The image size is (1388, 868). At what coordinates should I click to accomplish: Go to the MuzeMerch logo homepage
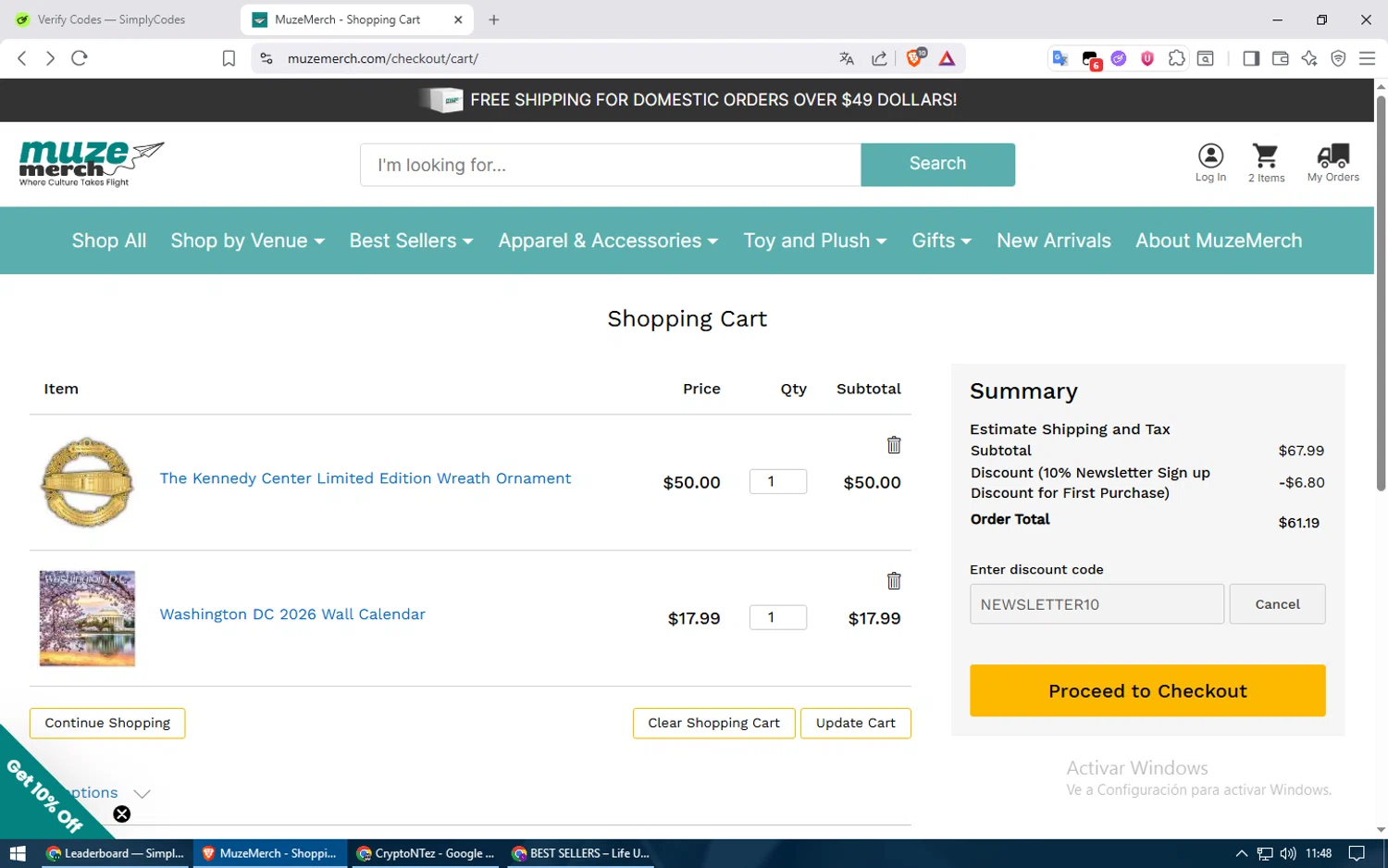tap(92, 164)
